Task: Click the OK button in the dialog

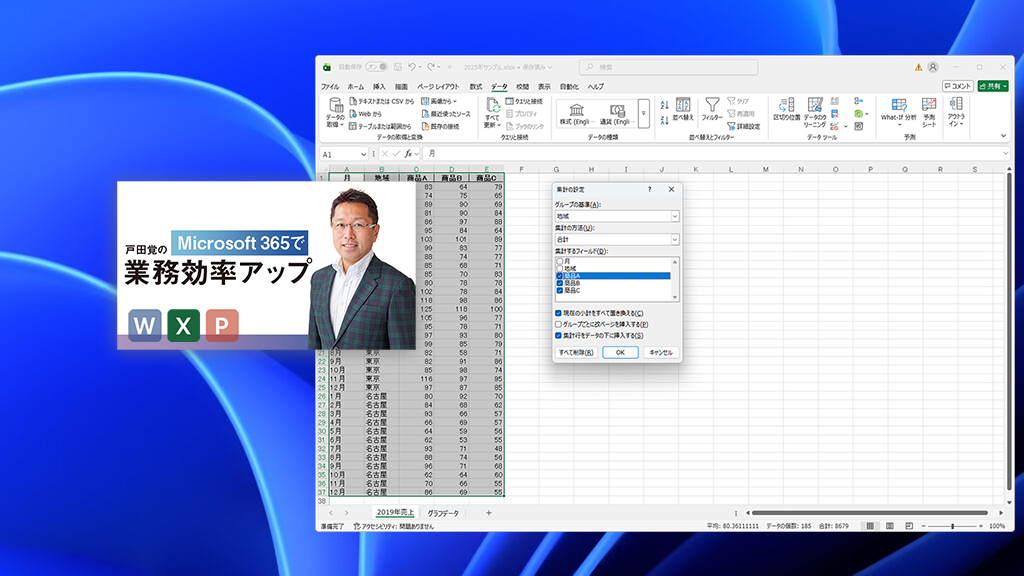Action: pyautogui.click(x=619, y=352)
